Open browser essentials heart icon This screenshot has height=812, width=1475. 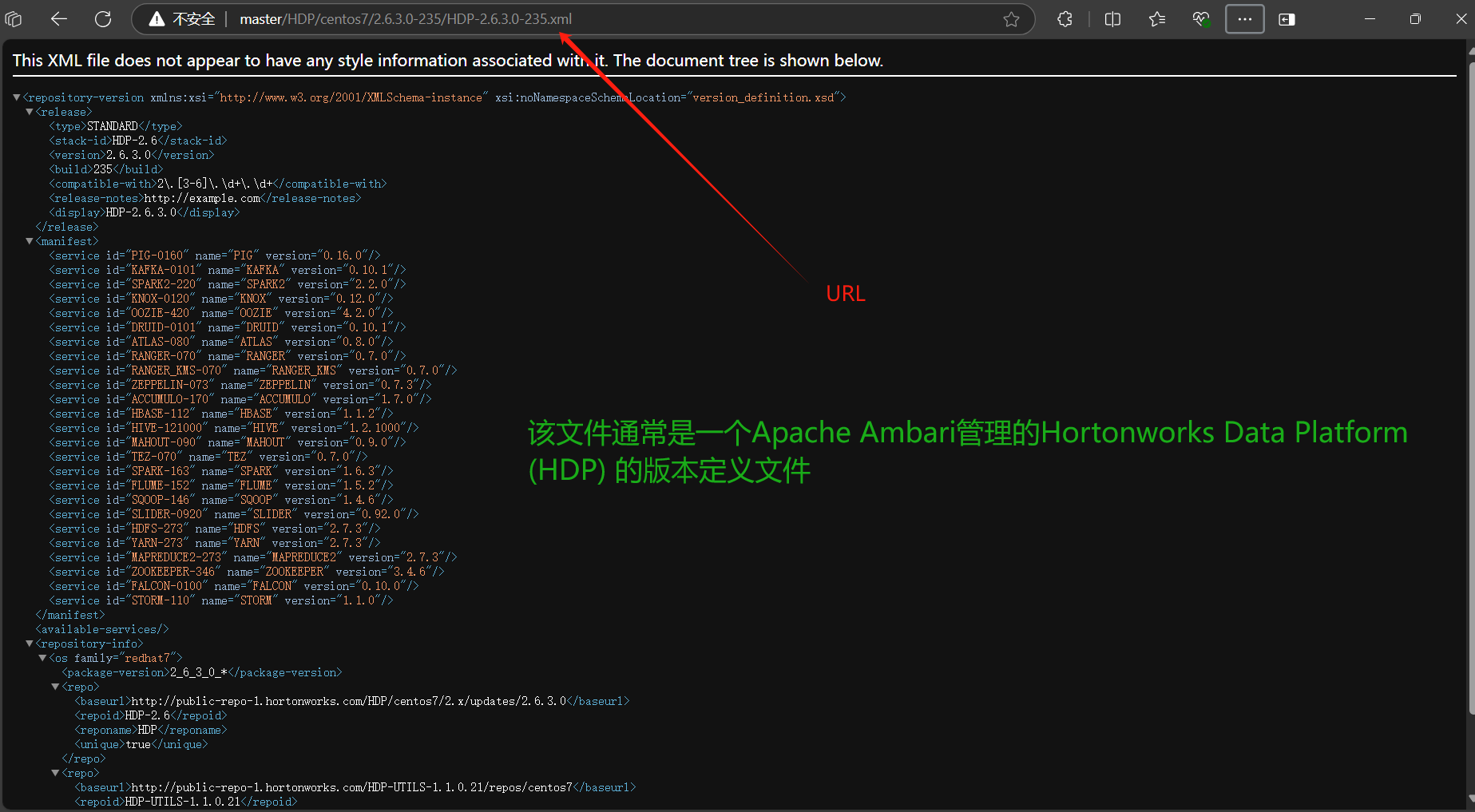(x=1200, y=19)
